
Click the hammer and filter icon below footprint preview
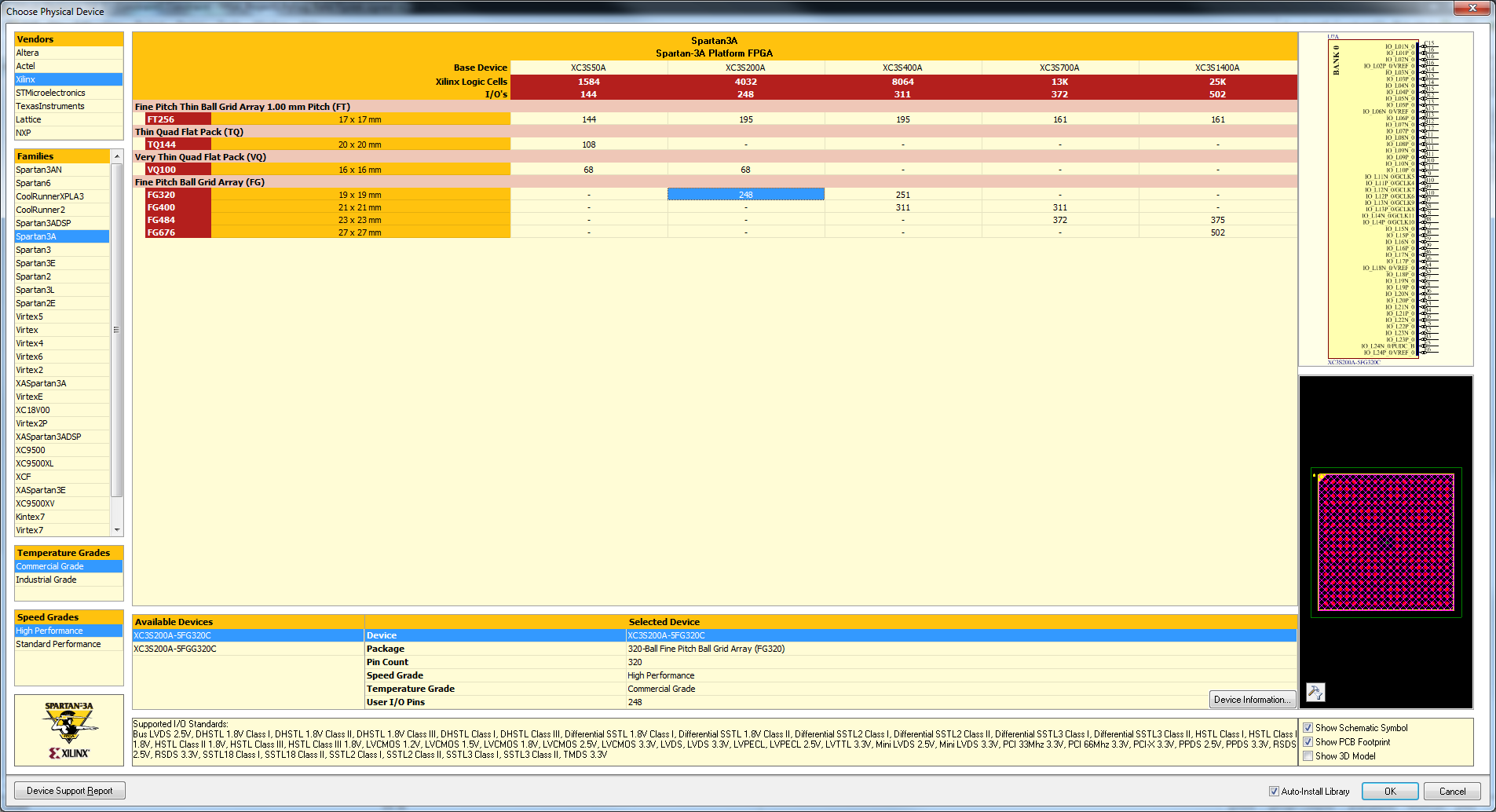1315,692
